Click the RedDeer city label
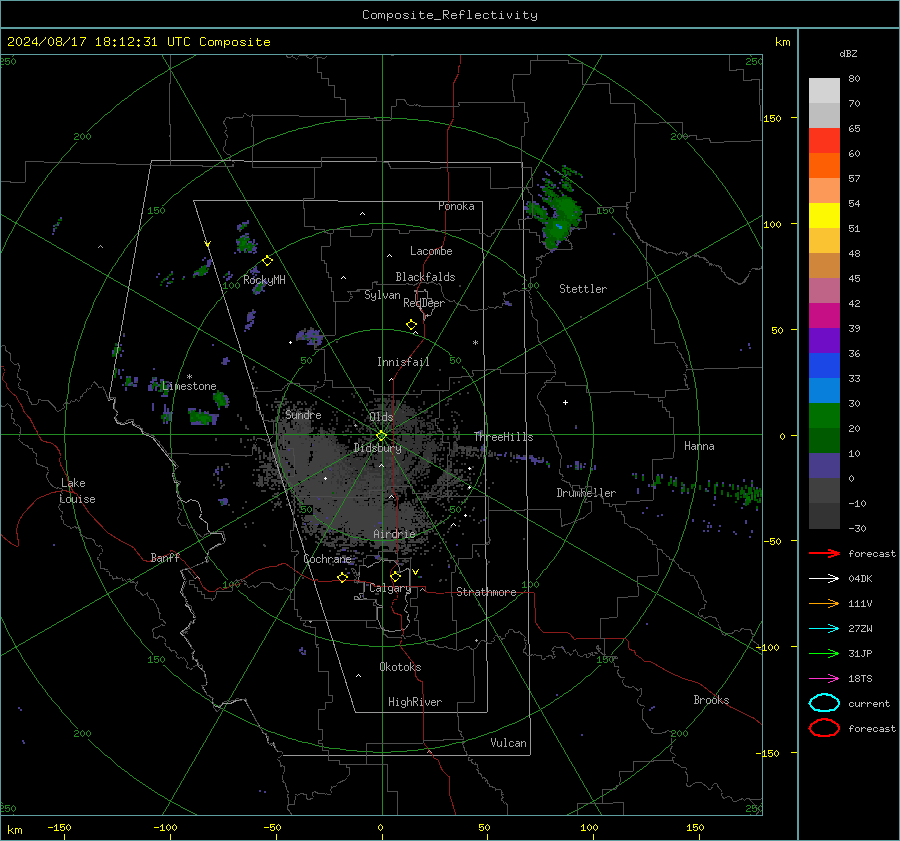Viewport: 900px width, 841px height. coord(424,303)
